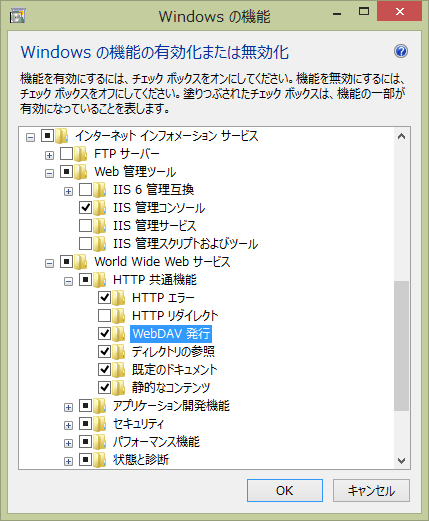429x521 pixels.
Task: Select the ディレクトリの参照 tree item
Action: 173,352
